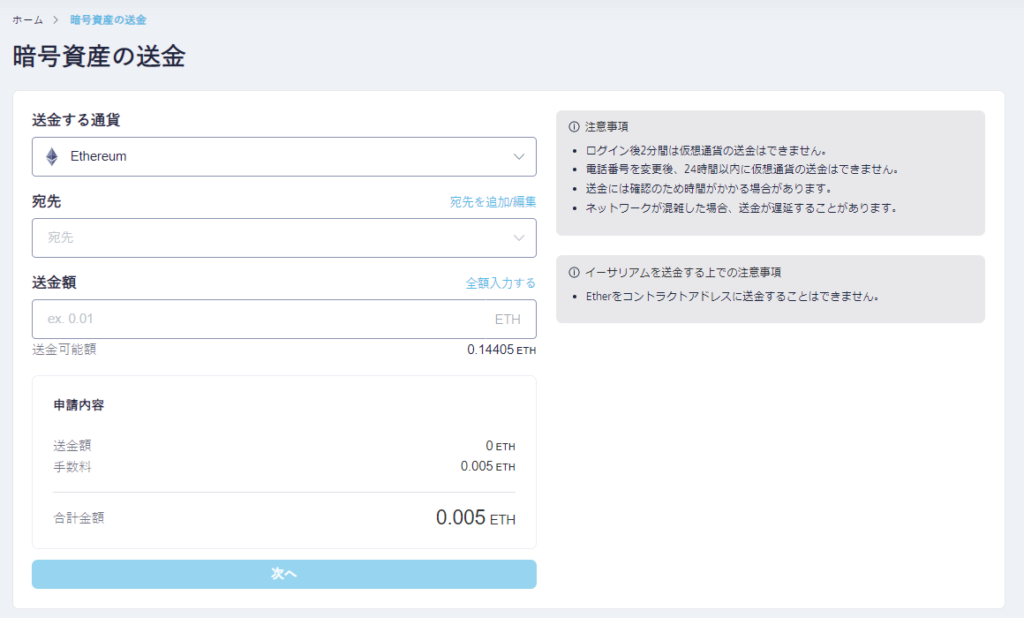Screen dimensions: 1024x618
Task: Click the ログイン後2分間 notice line
Action: (706, 151)
